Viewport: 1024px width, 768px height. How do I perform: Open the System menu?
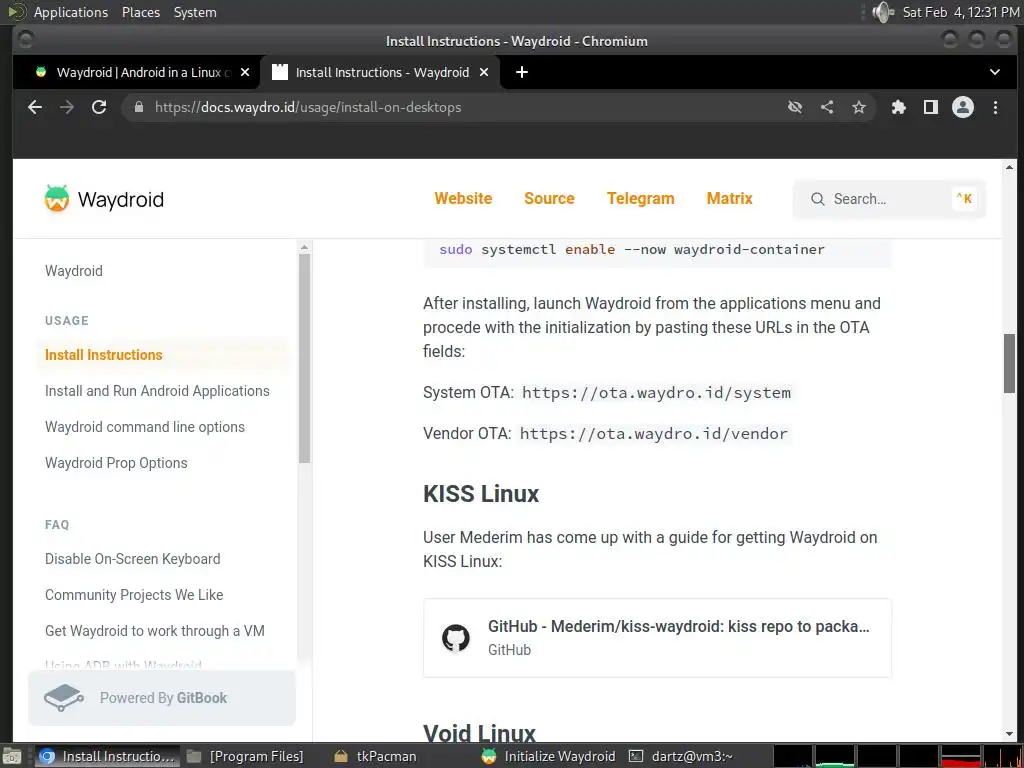(195, 12)
